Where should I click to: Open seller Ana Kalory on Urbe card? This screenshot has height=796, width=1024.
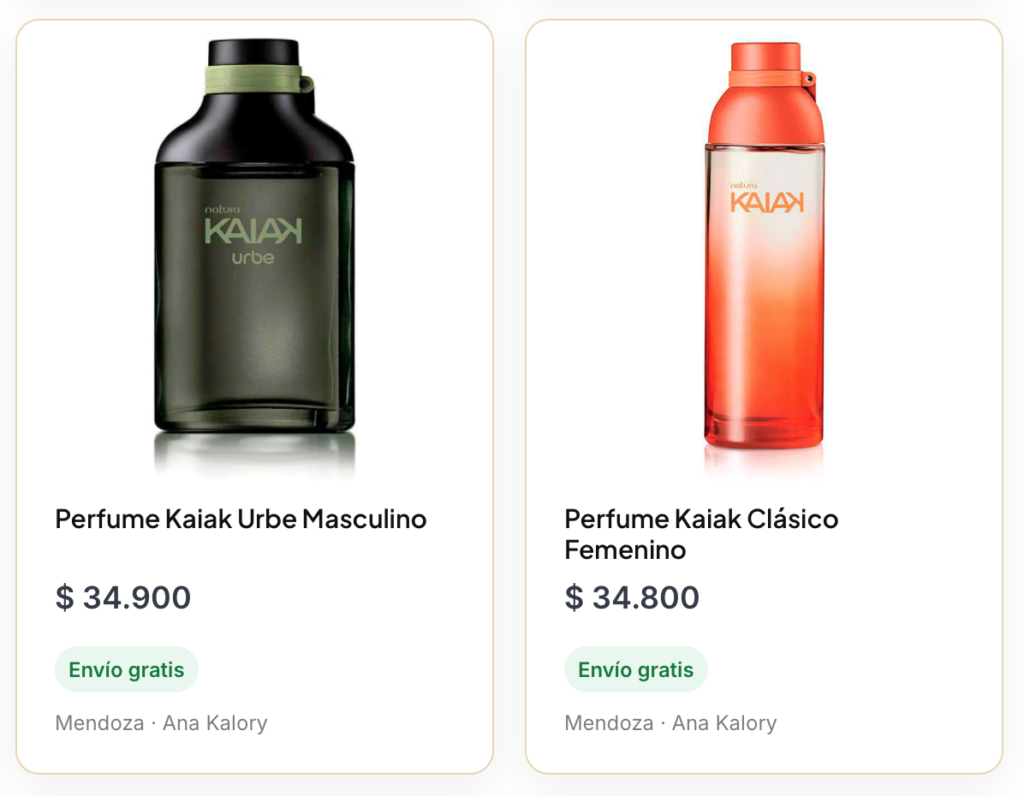[215, 723]
